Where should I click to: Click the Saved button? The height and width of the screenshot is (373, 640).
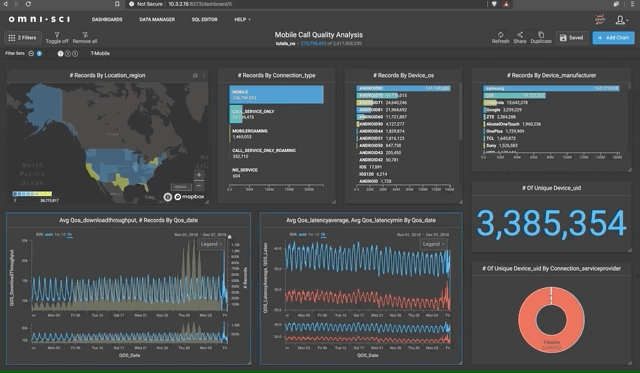[x=572, y=38]
